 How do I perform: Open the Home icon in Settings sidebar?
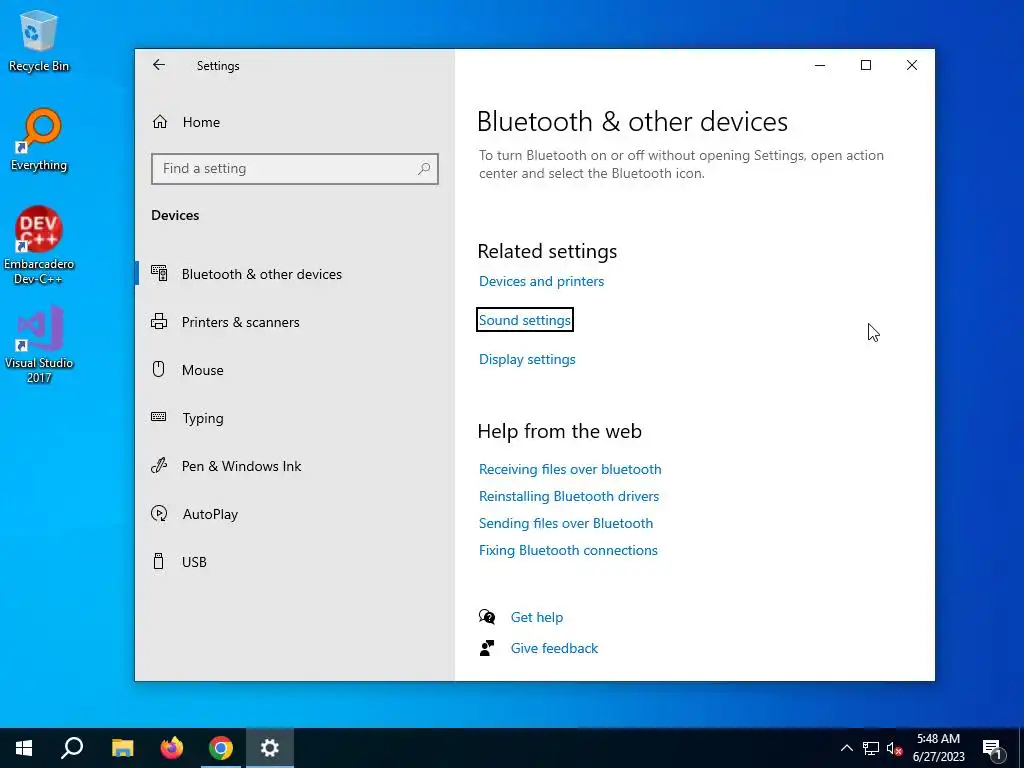tap(160, 122)
